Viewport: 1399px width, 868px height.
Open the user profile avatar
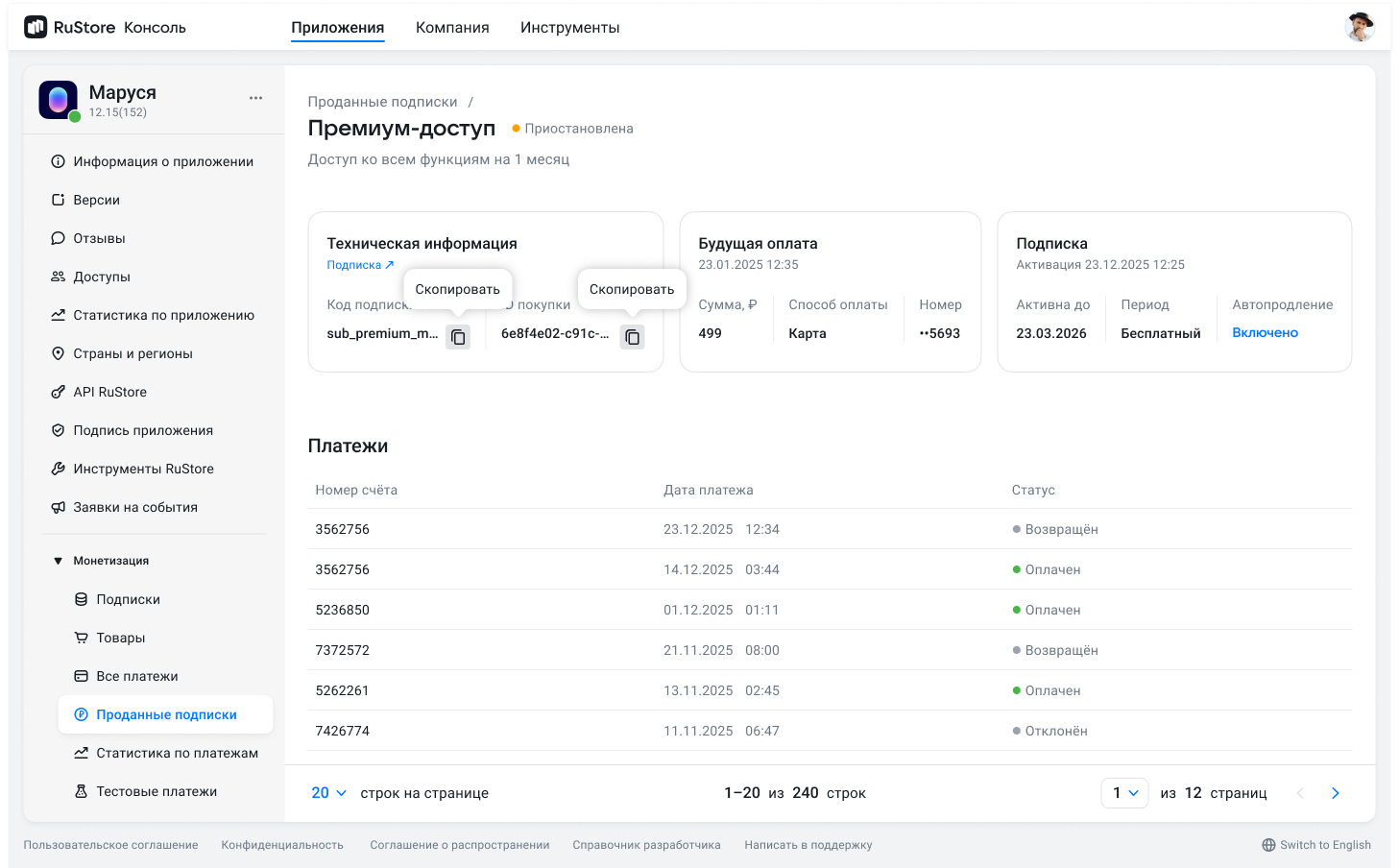[1360, 27]
